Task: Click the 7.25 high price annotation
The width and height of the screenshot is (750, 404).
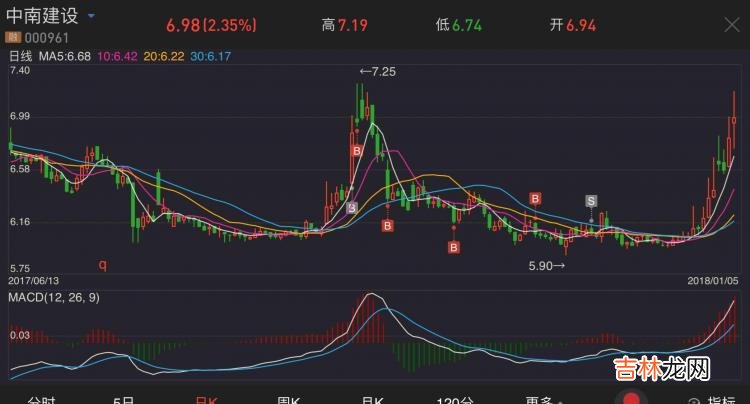Action: [x=380, y=73]
